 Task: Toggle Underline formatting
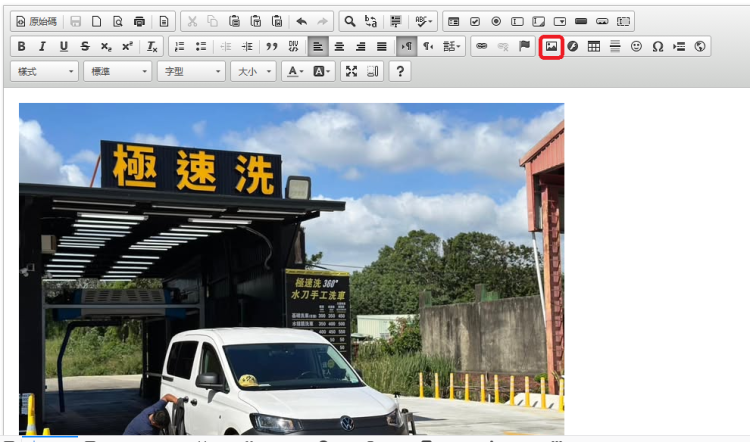64,46
